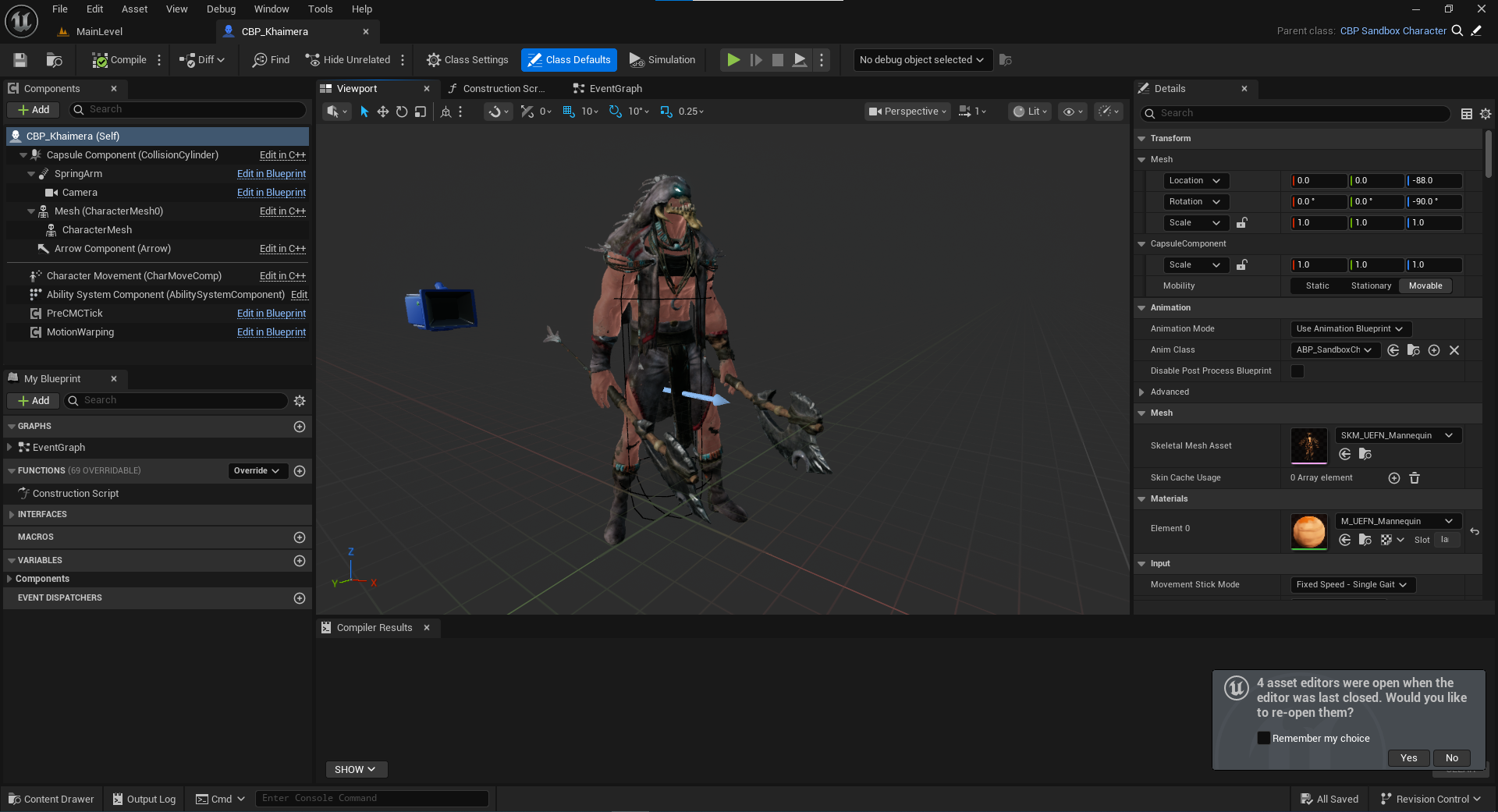Save the current blueprint asset

click(20, 60)
